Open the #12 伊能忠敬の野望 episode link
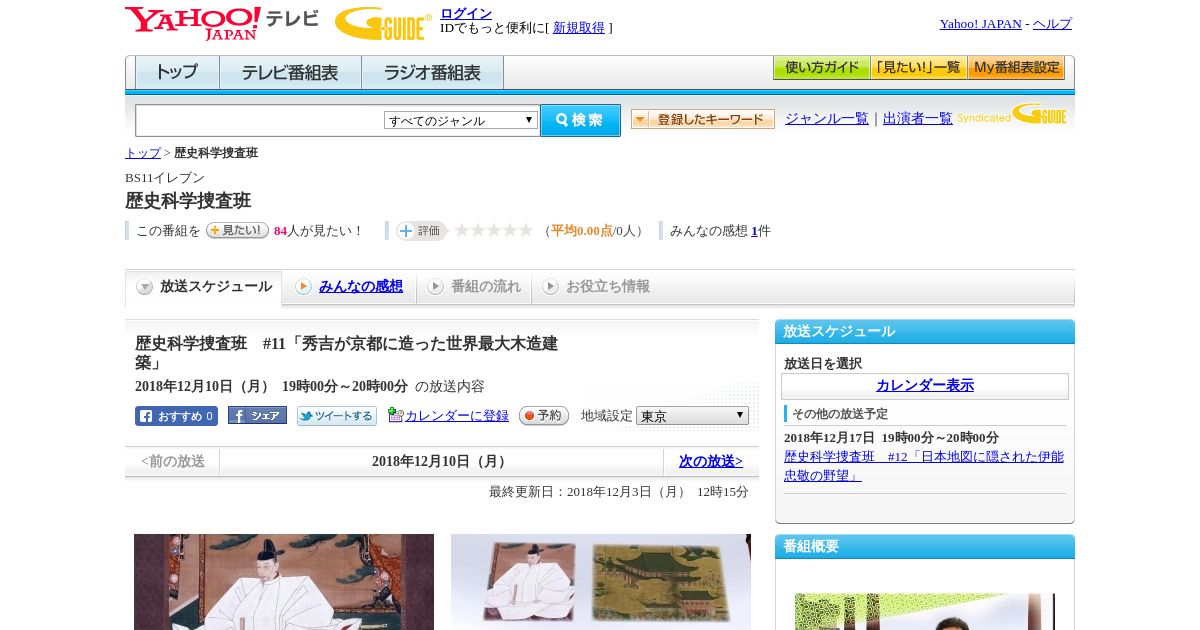 click(924, 466)
